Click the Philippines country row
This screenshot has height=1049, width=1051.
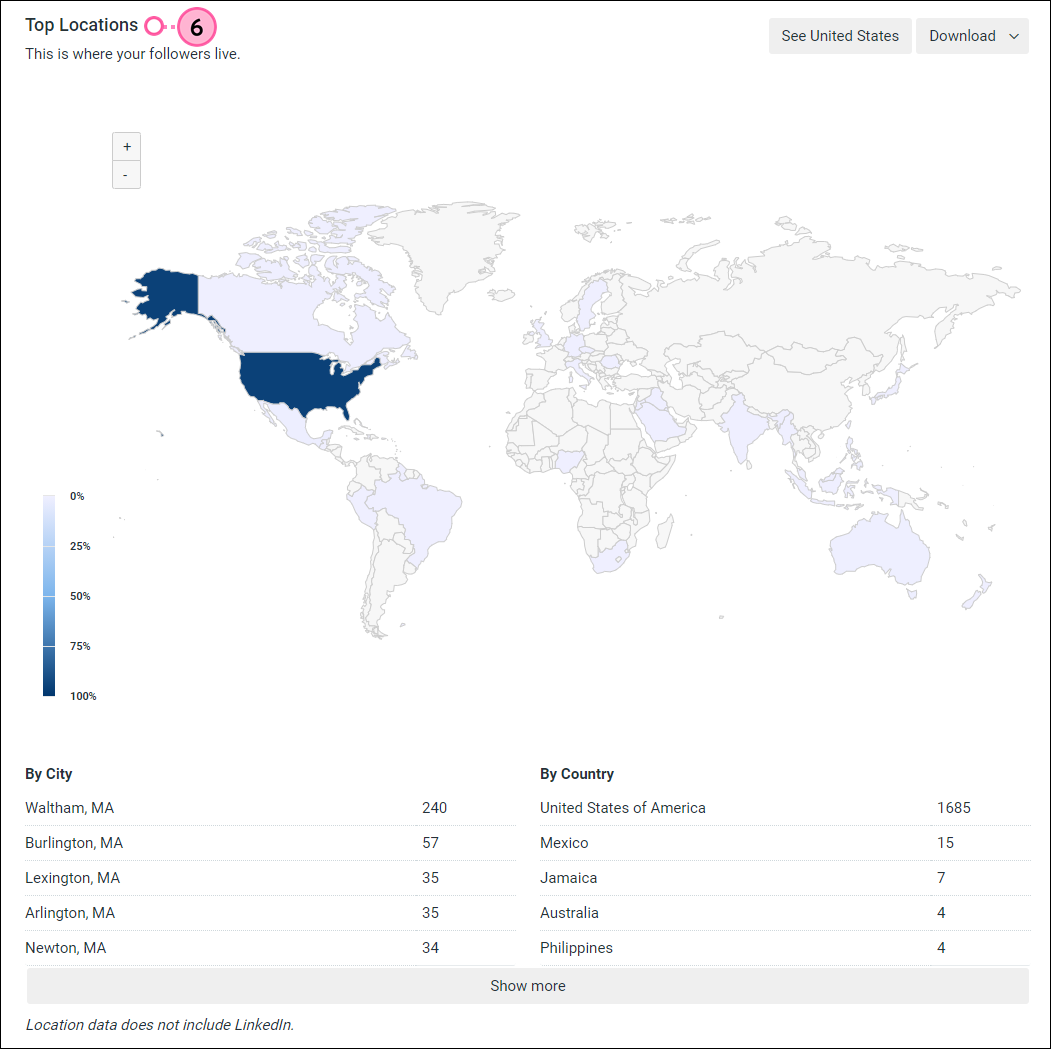point(785,947)
